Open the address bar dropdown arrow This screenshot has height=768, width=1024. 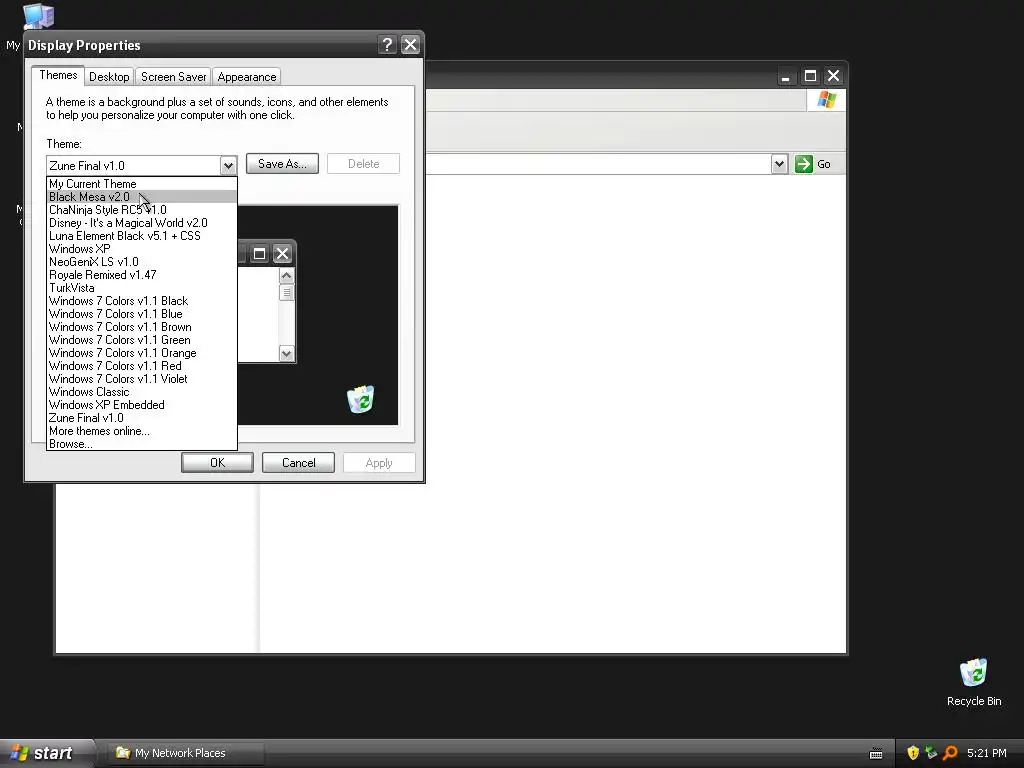click(x=779, y=164)
